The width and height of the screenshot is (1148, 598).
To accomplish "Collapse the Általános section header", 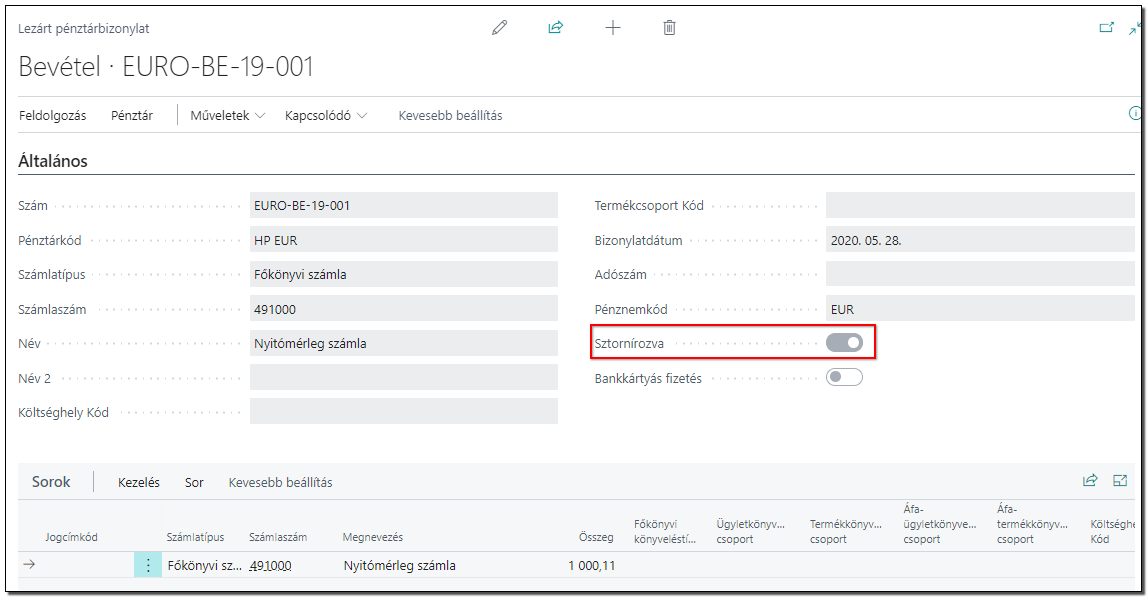I will tap(53, 161).
